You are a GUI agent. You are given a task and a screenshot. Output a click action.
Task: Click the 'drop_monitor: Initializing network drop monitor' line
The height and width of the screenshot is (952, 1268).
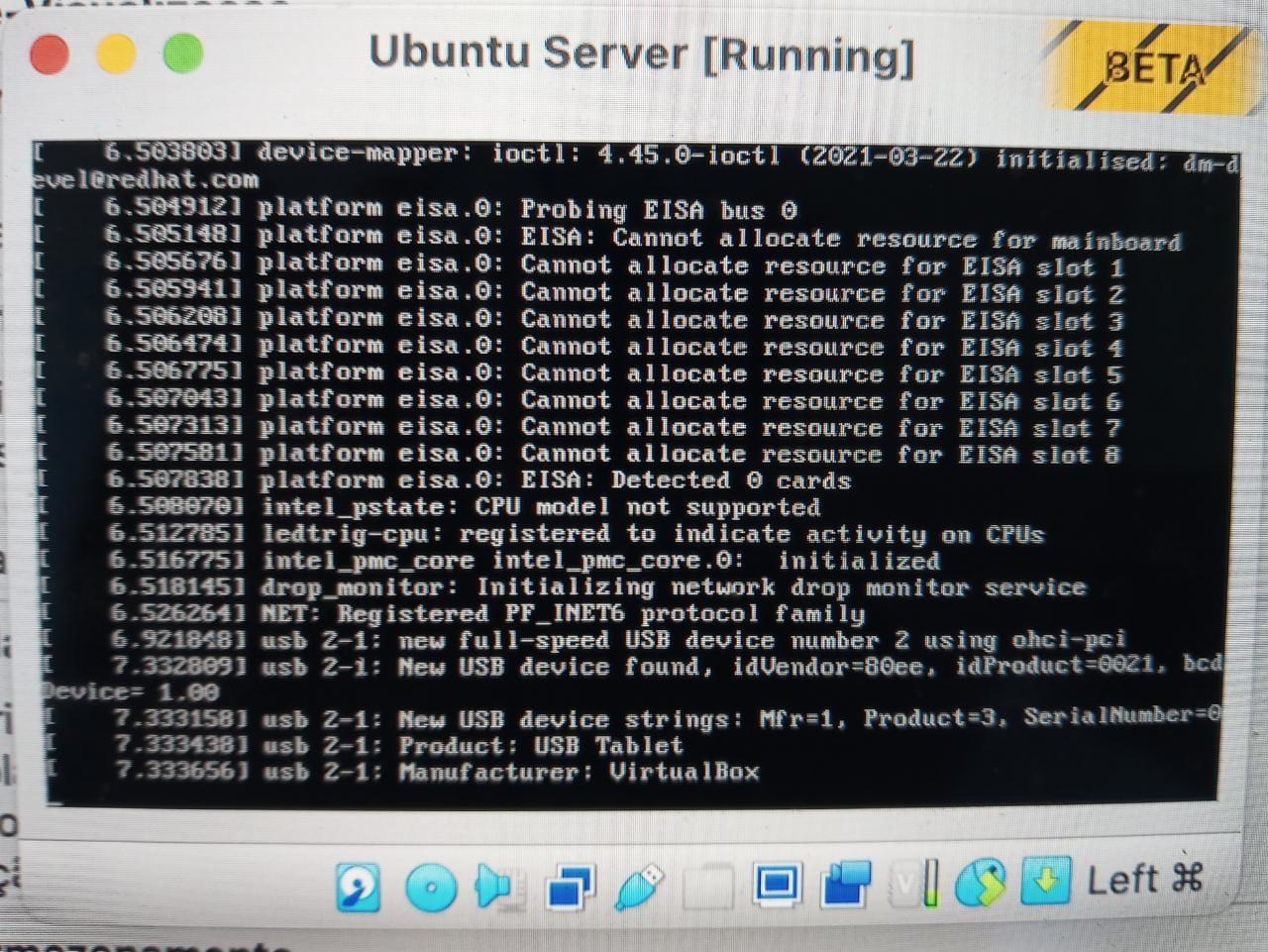[x=563, y=587]
